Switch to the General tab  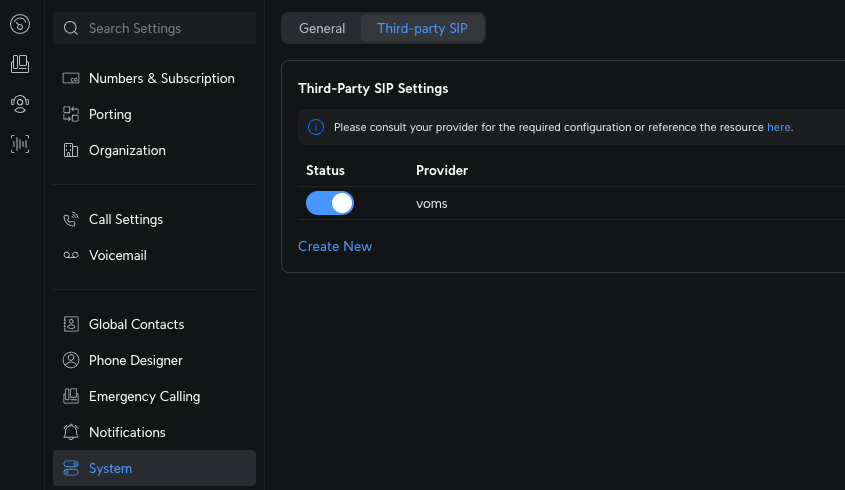point(322,28)
